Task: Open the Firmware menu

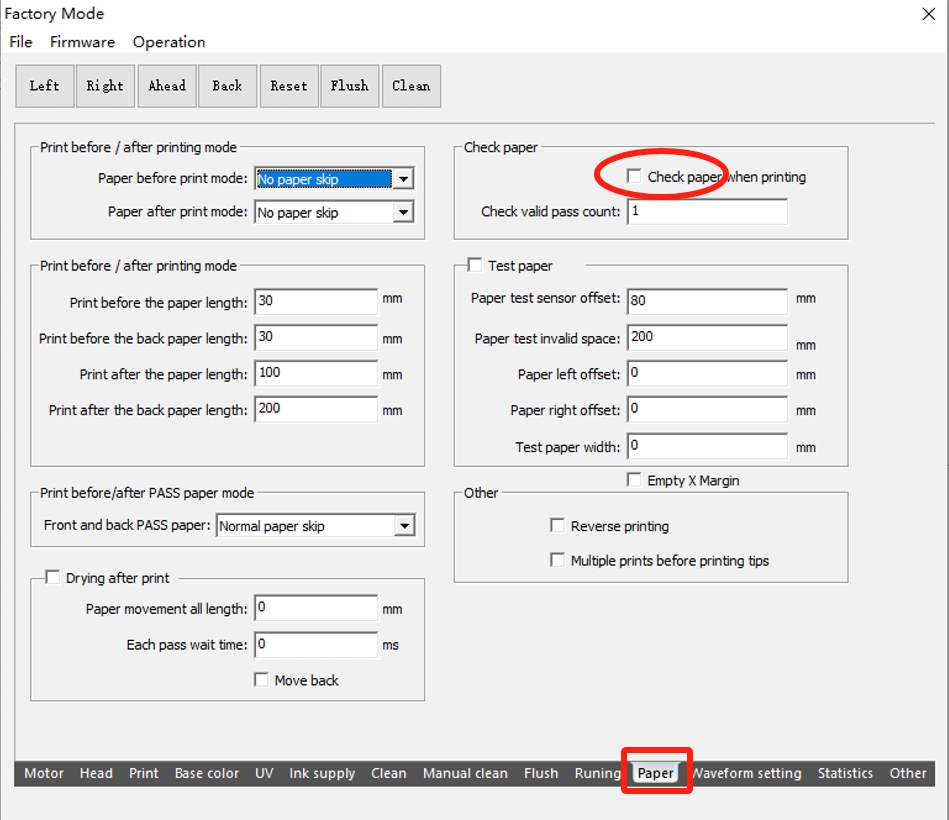Action: (82, 42)
